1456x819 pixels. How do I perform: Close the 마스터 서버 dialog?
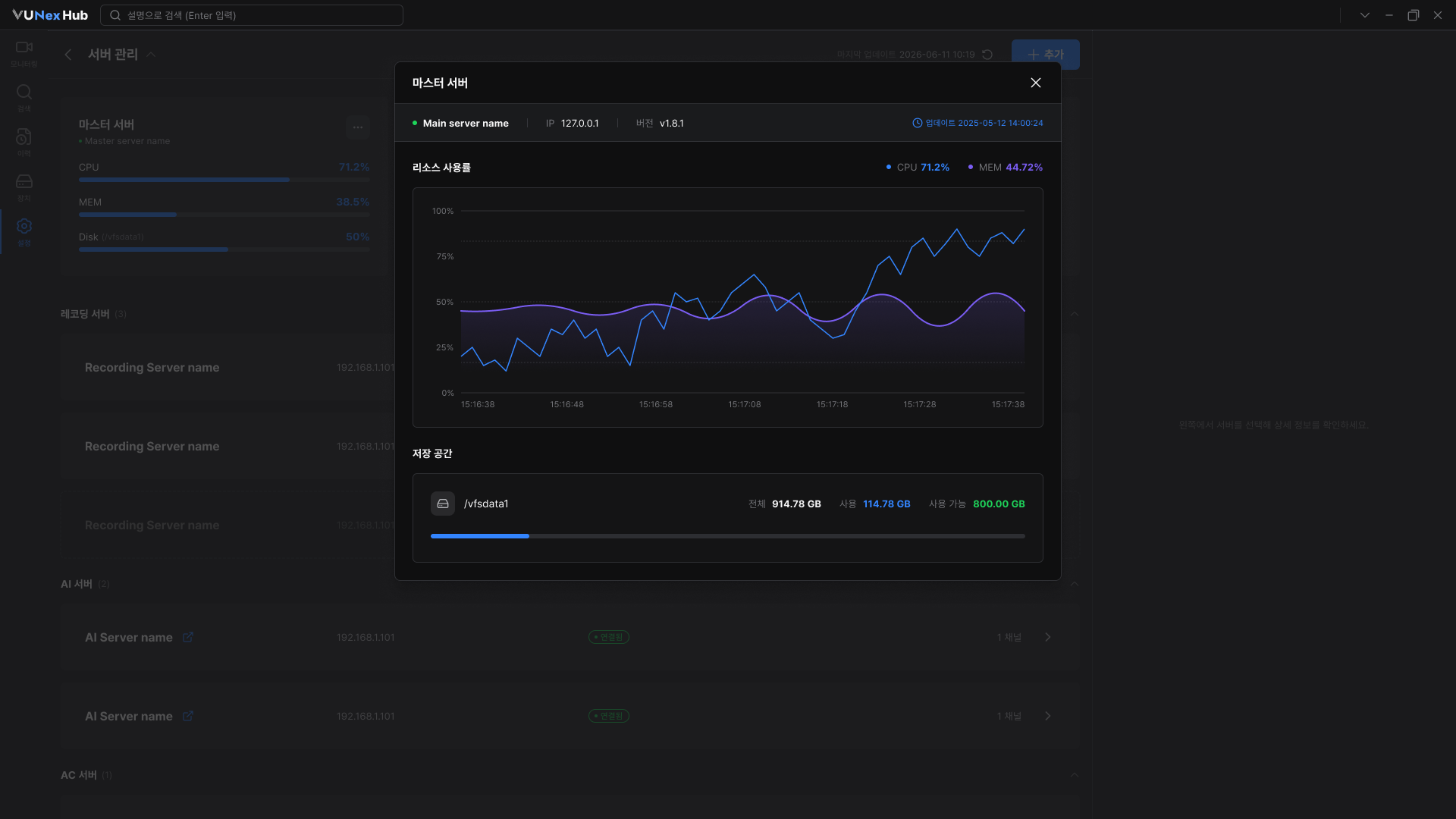pyautogui.click(x=1035, y=83)
